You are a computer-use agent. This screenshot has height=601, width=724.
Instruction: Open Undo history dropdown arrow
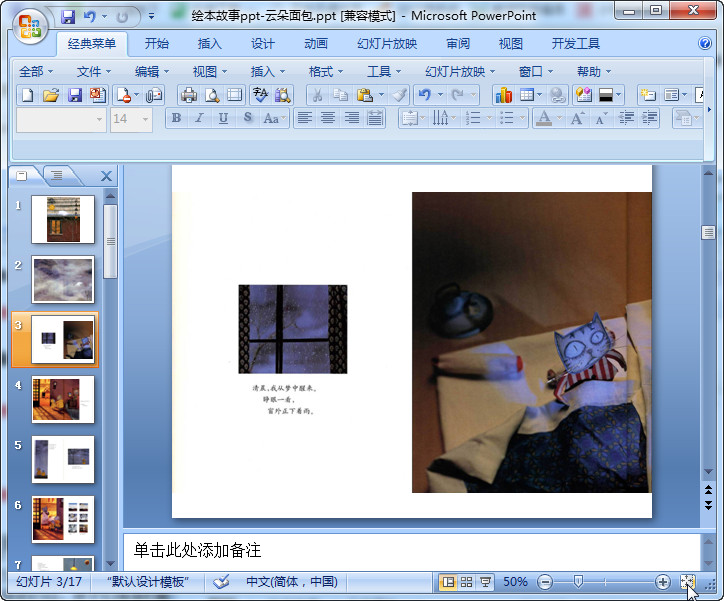pos(440,95)
